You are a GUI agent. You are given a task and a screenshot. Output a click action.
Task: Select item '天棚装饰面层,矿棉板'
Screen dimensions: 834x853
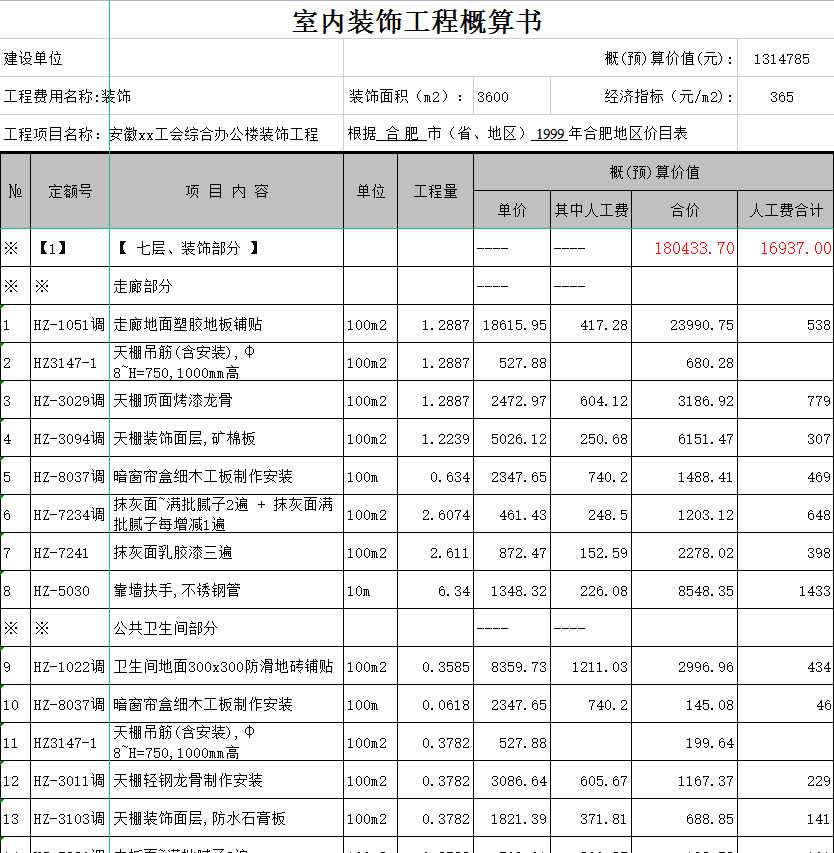tap(184, 438)
